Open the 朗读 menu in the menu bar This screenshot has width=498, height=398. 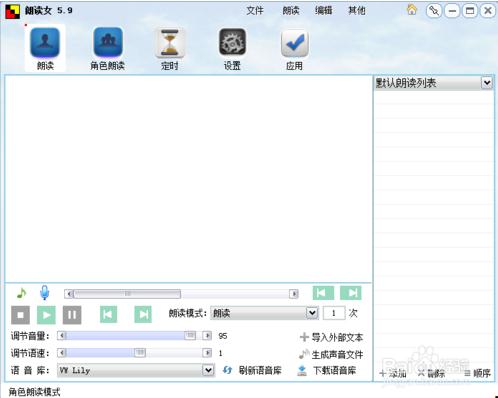(x=291, y=11)
